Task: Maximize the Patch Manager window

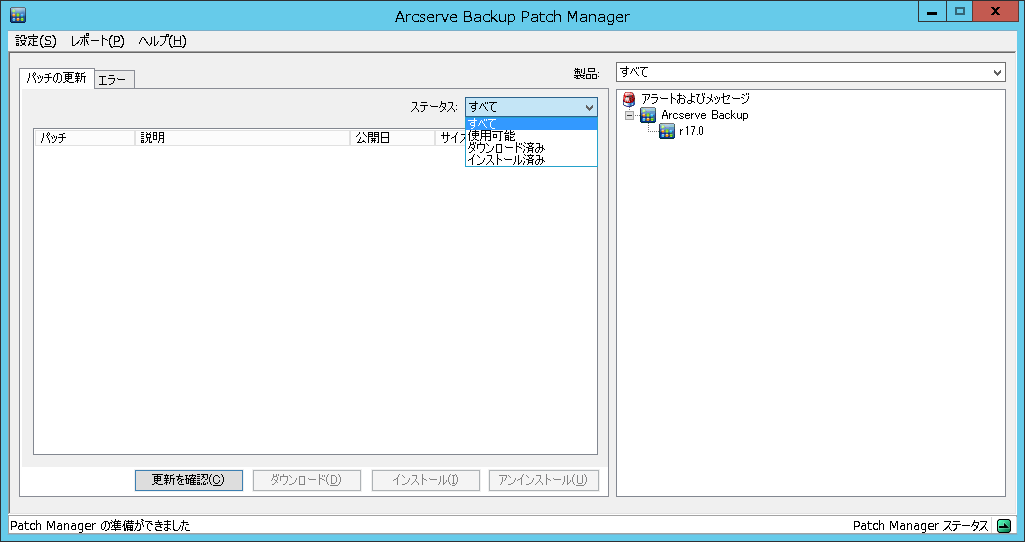Action: tap(959, 12)
